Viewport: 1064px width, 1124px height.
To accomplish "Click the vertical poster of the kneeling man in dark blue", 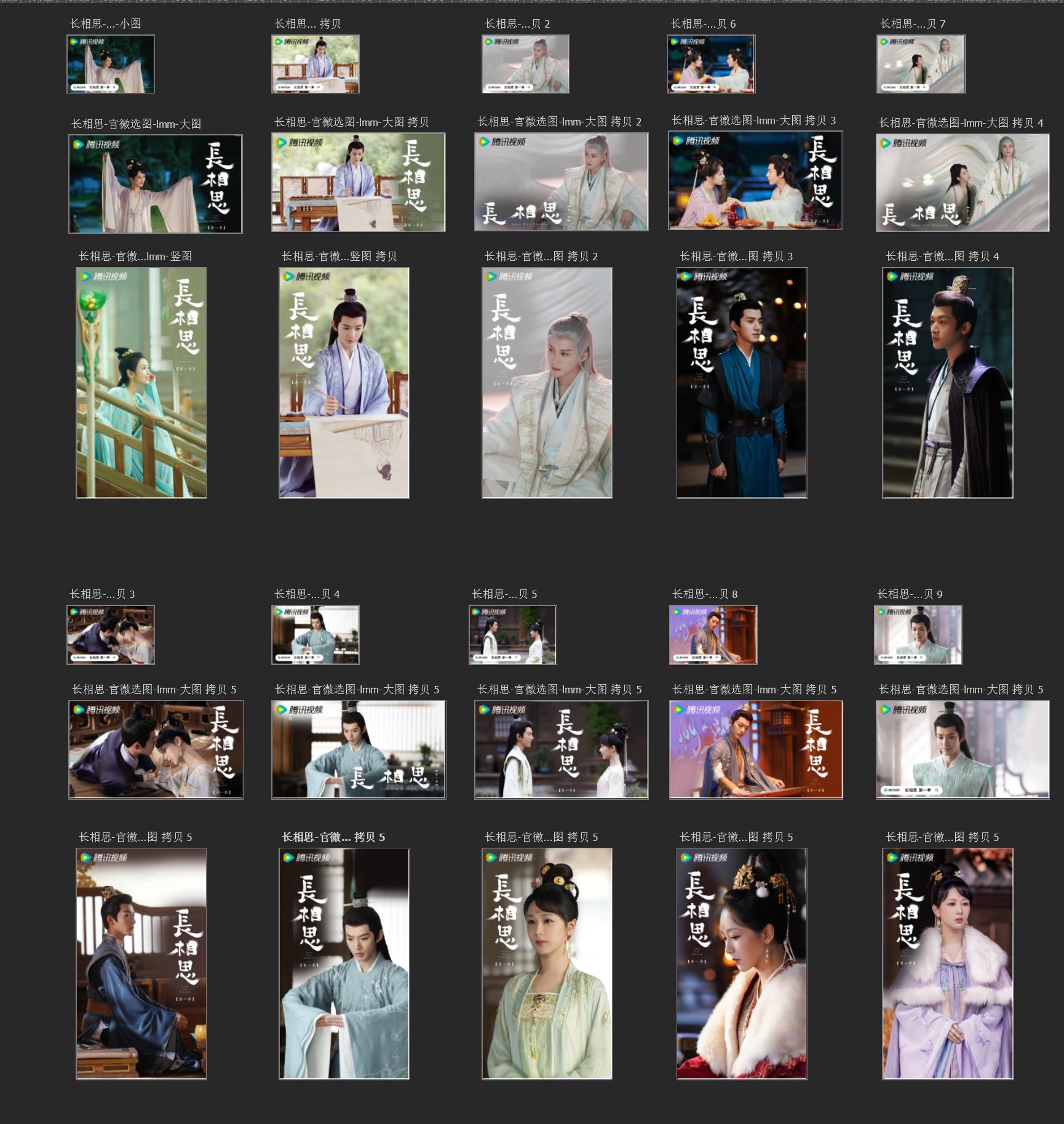I will point(141,964).
